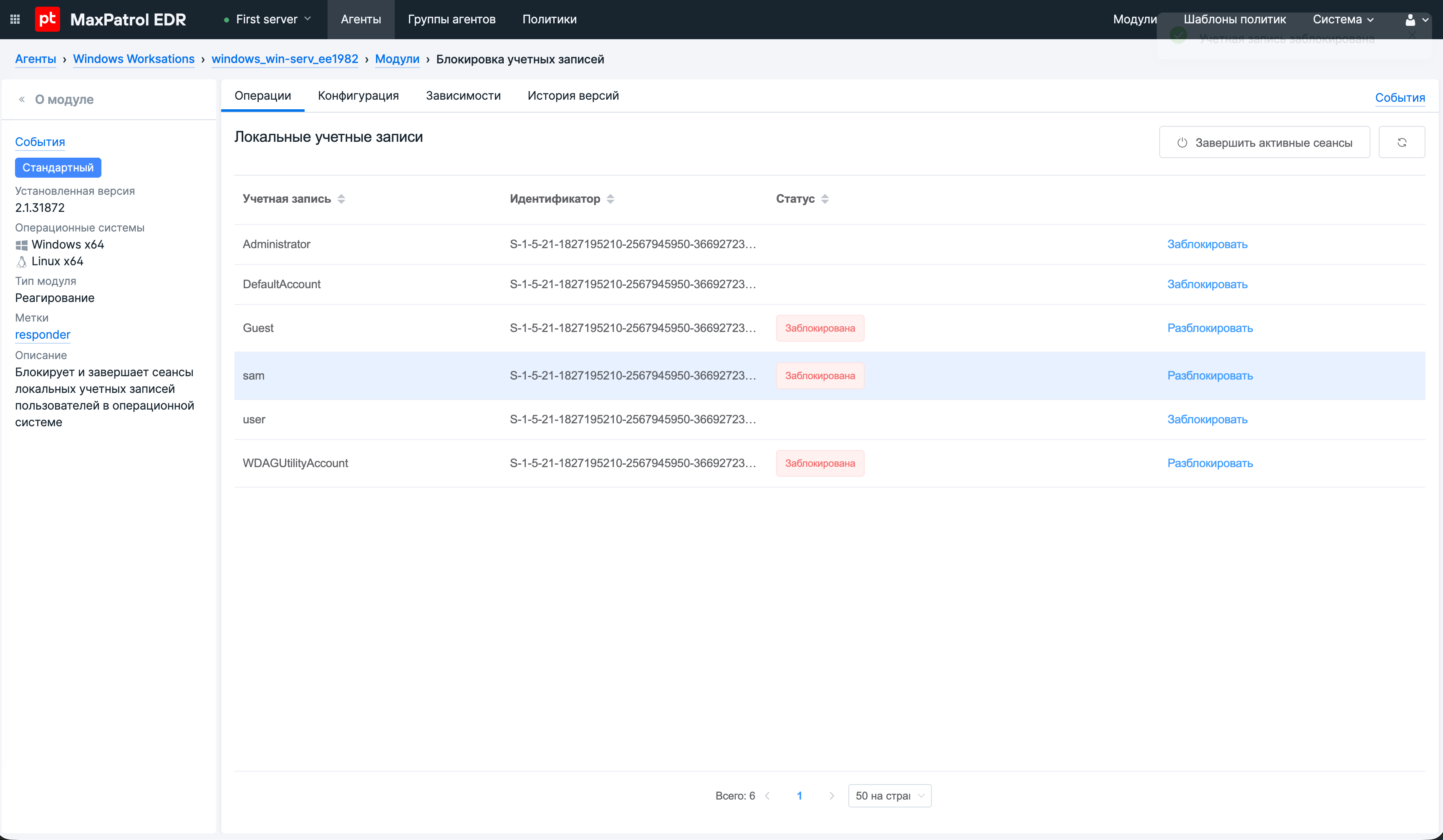
Task: Click the refresh accounts list icon button
Action: click(1401, 143)
